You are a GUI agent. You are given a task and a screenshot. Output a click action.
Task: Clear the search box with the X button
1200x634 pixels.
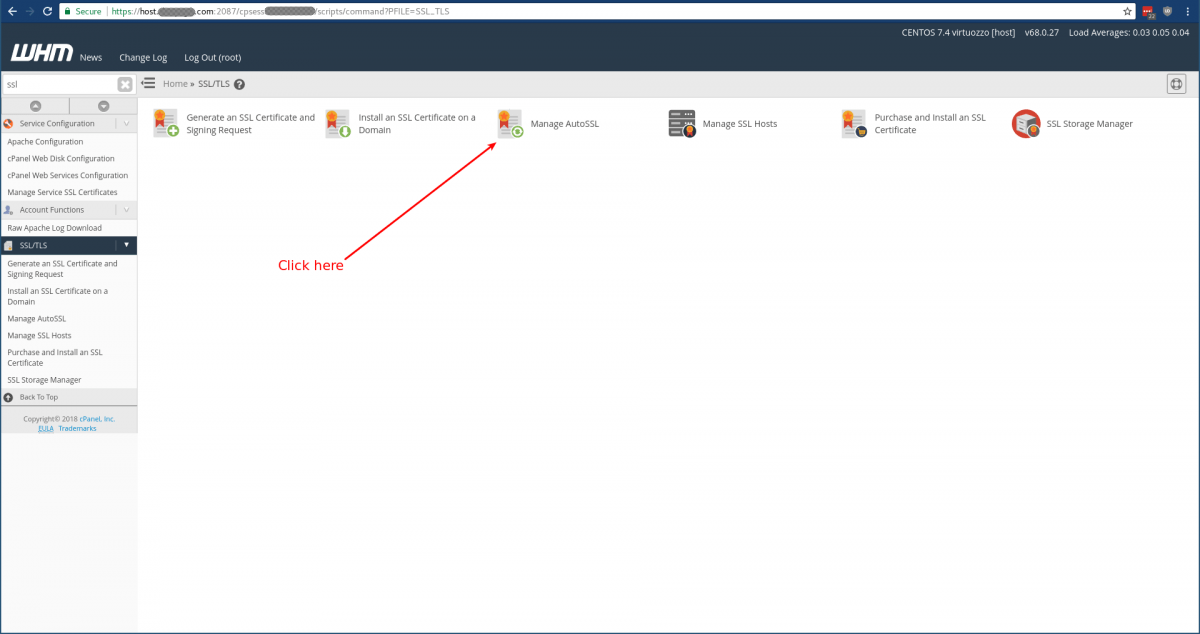(x=124, y=83)
